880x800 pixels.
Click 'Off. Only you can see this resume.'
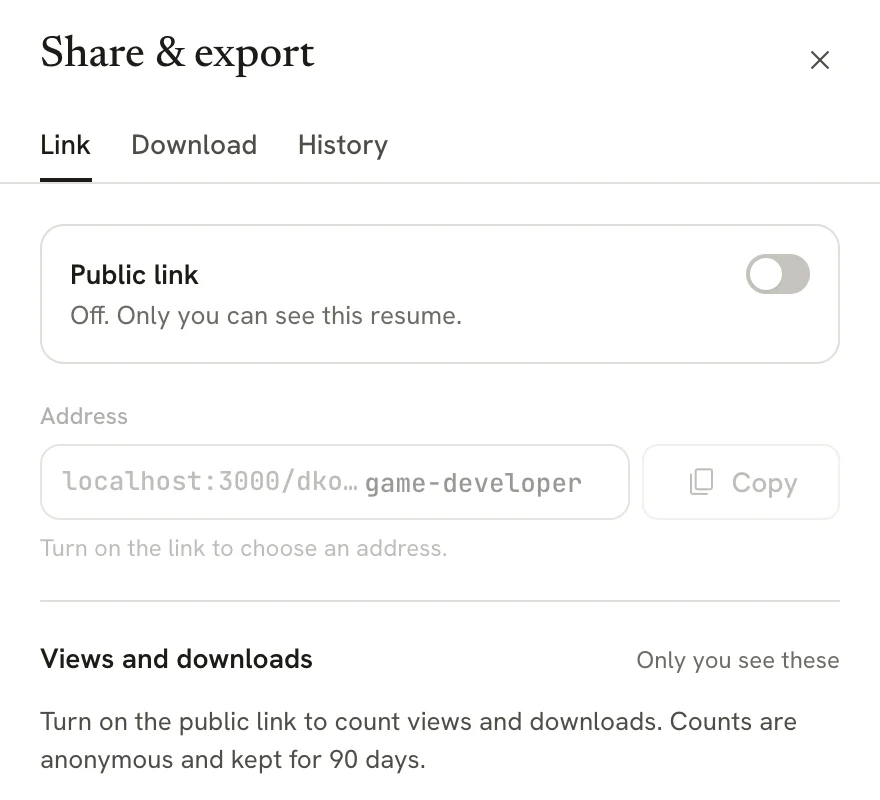click(266, 316)
